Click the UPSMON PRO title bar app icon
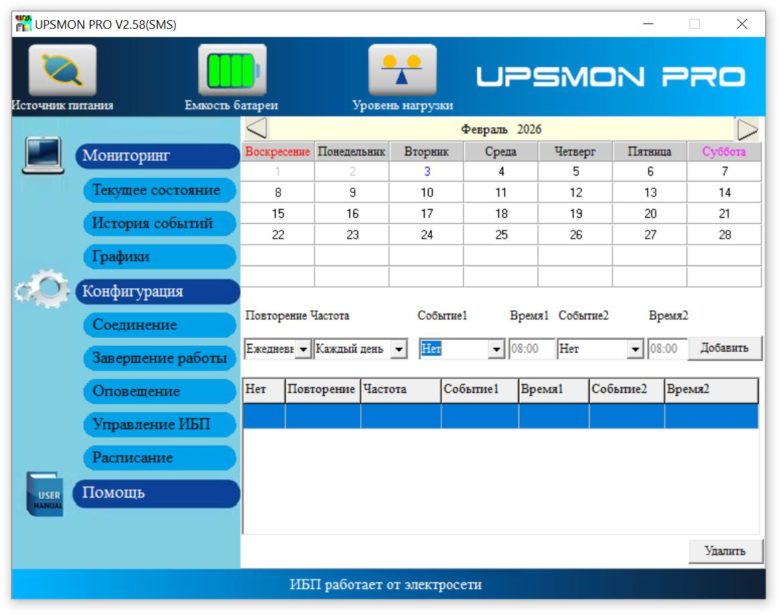This screenshot has height=614, width=780. pyautogui.click(x=23, y=24)
